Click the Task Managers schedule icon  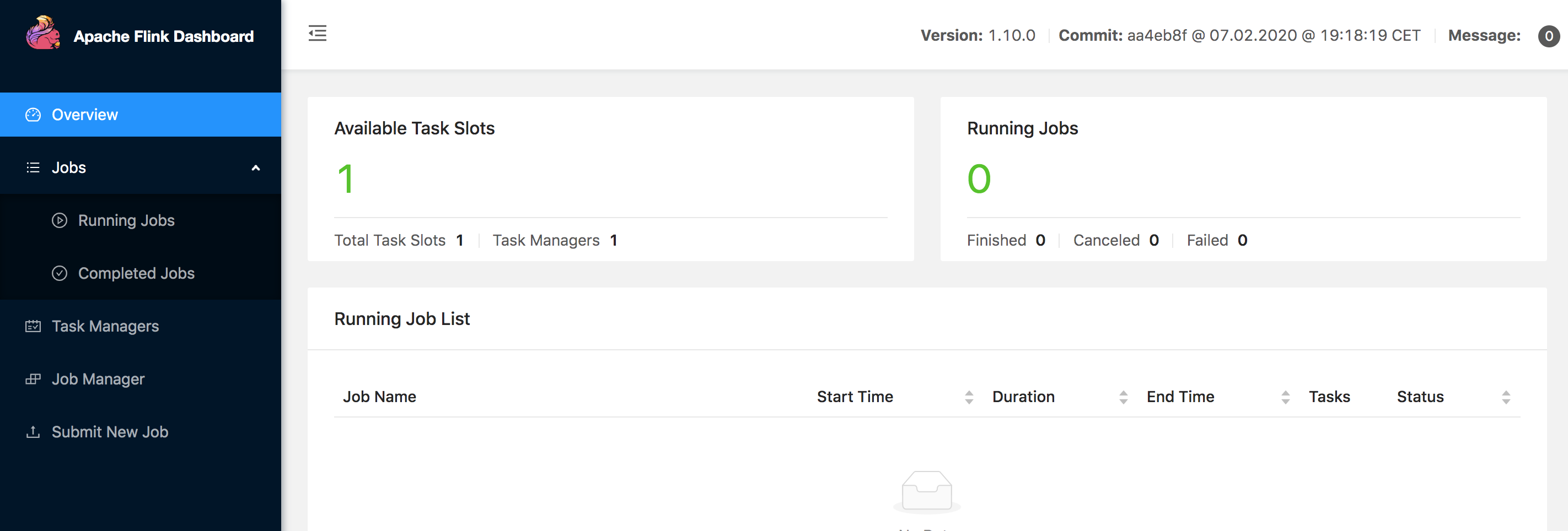pos(33,327)
